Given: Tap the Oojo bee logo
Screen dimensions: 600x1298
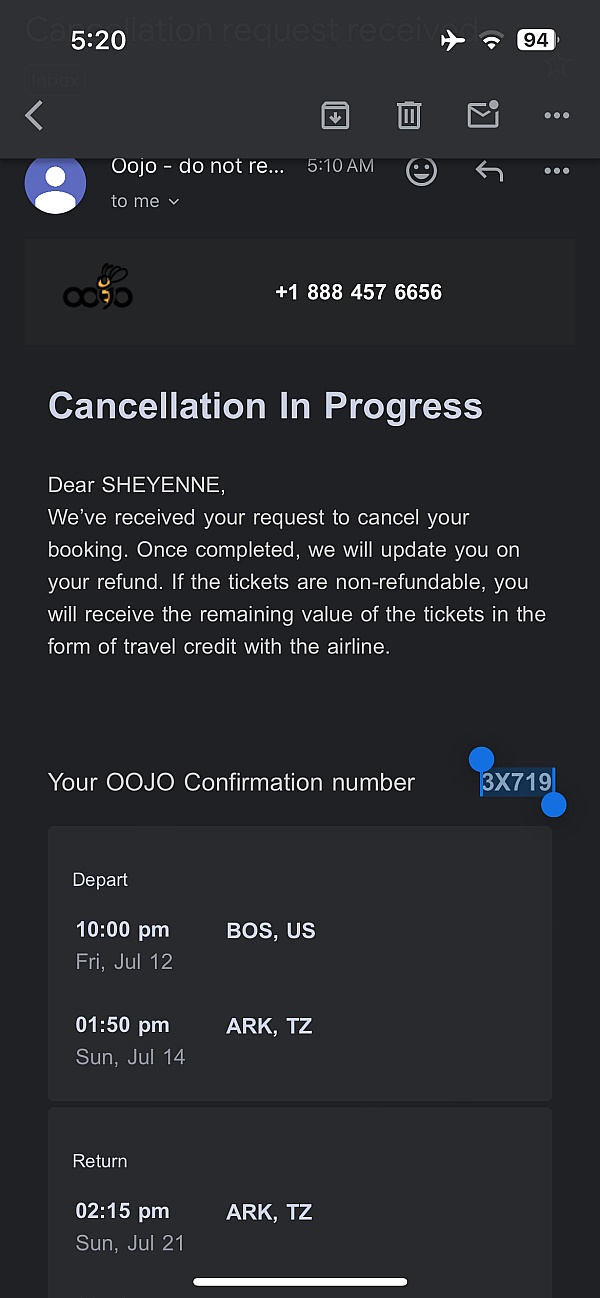Looking at the screenshot, I should click(x=98, y=289).
